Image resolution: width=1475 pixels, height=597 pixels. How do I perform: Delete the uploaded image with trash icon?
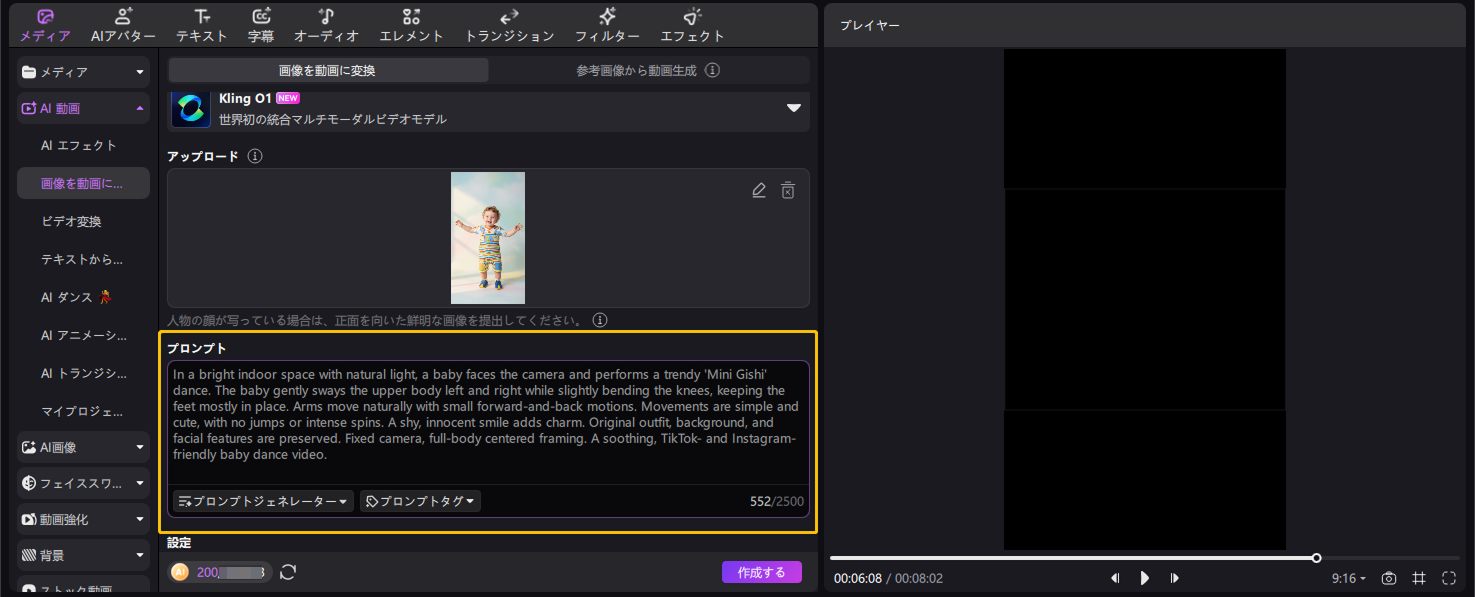point(788,190)
